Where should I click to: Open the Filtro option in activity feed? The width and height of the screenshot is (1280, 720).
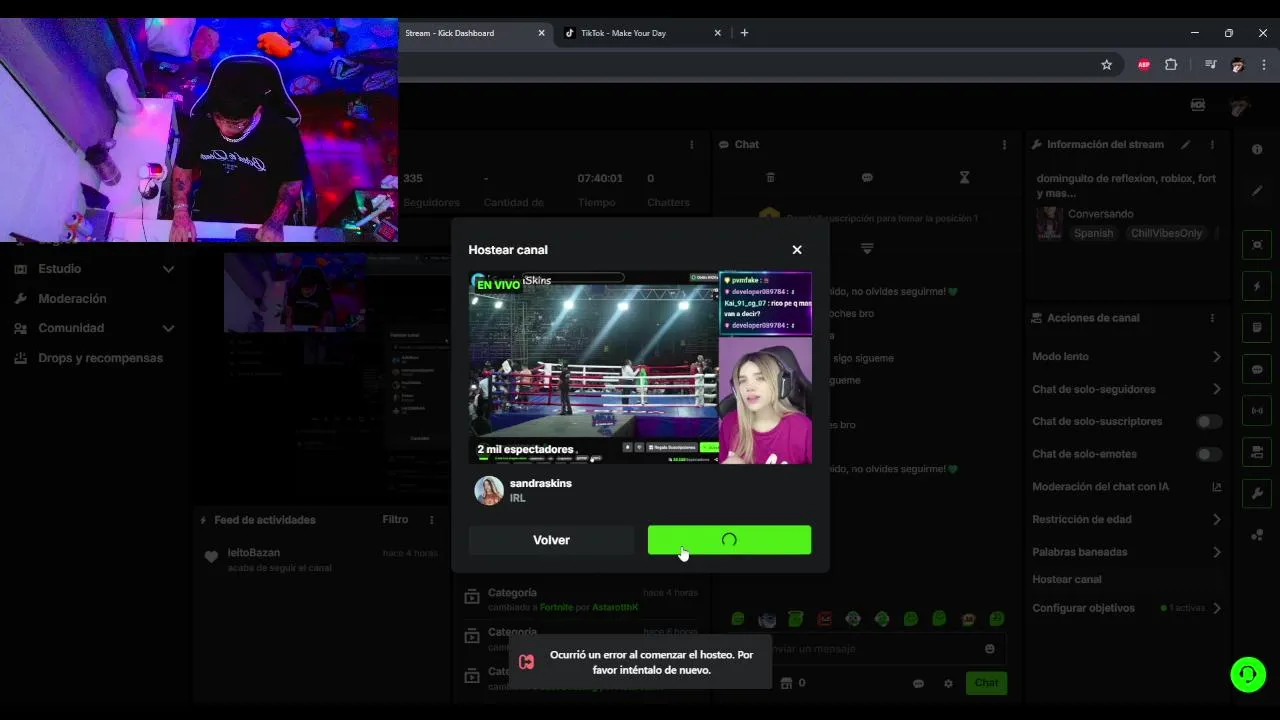click(x=395, y=520)
